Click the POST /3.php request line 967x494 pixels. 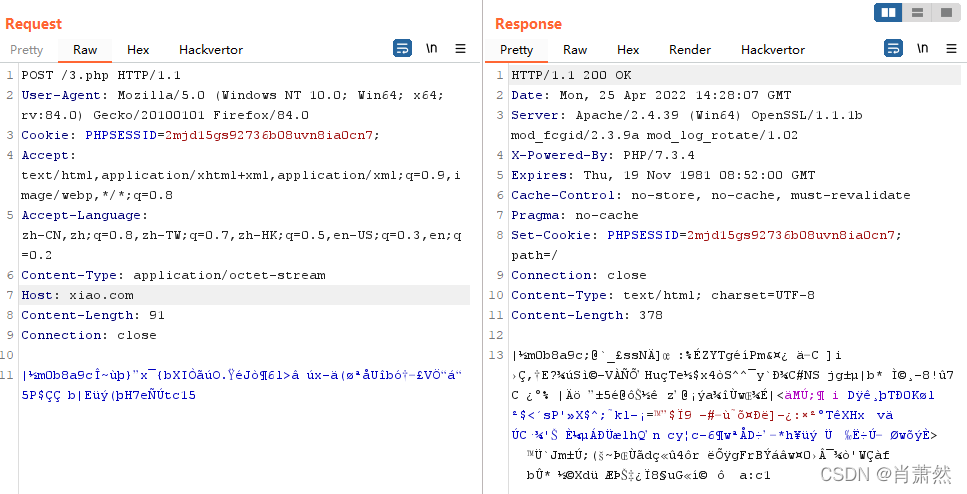point(101,75)
